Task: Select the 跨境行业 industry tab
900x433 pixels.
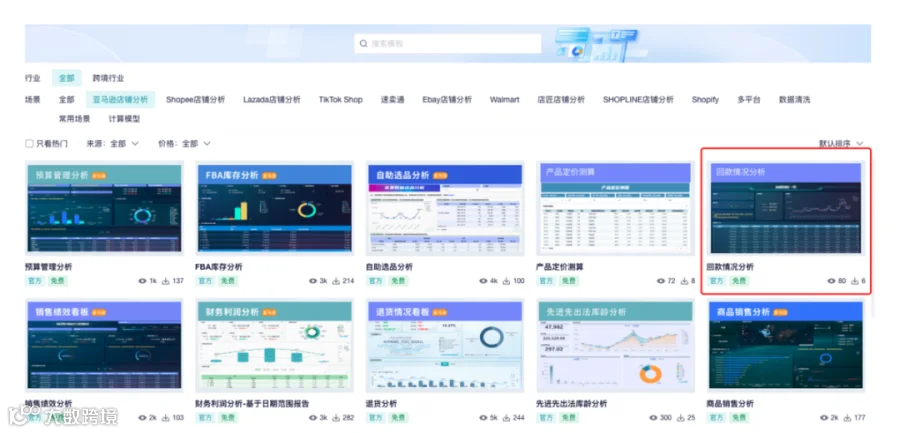Action: click(108, 78)
